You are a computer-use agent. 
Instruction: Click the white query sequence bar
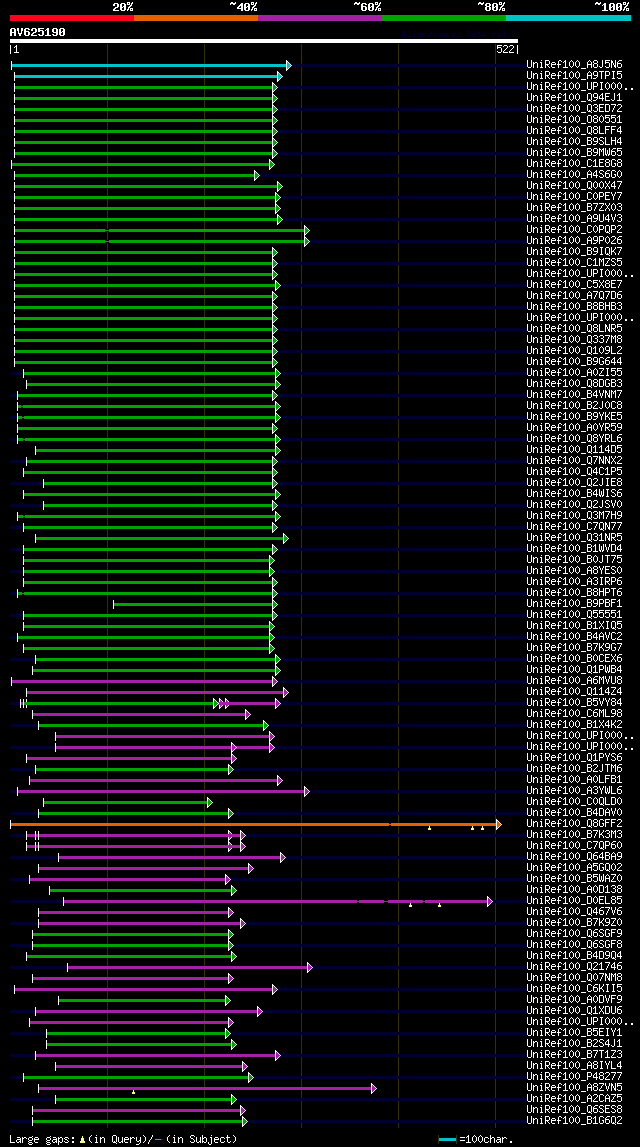[264, 42]
